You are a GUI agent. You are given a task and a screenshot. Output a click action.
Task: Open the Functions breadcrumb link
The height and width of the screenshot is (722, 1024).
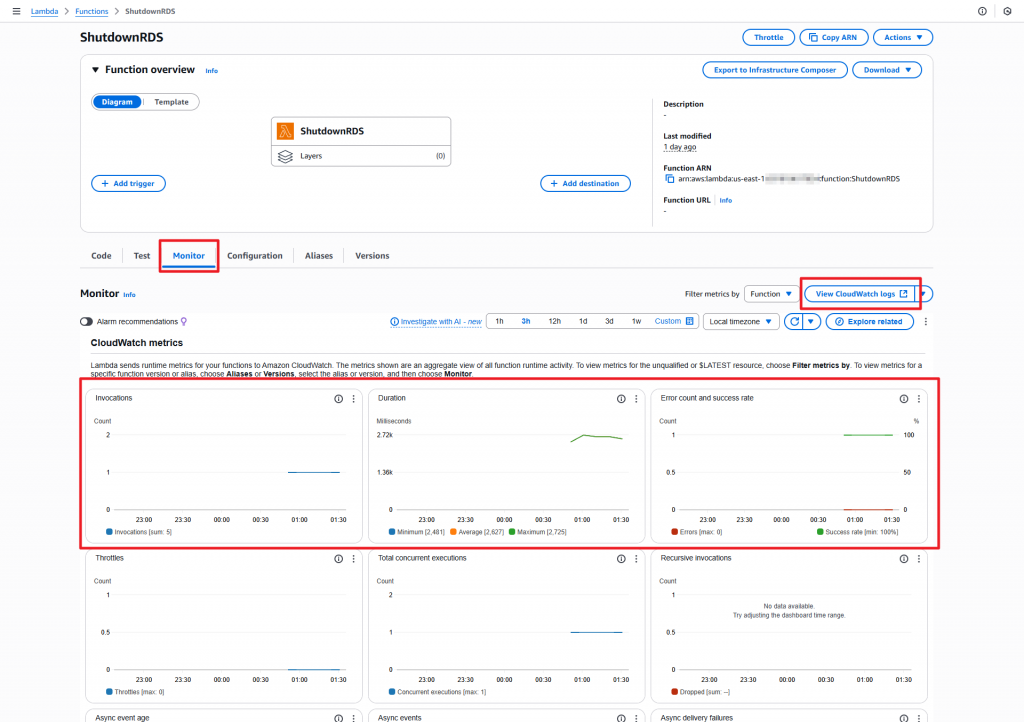pyautogui.click(x=91, y=12)
